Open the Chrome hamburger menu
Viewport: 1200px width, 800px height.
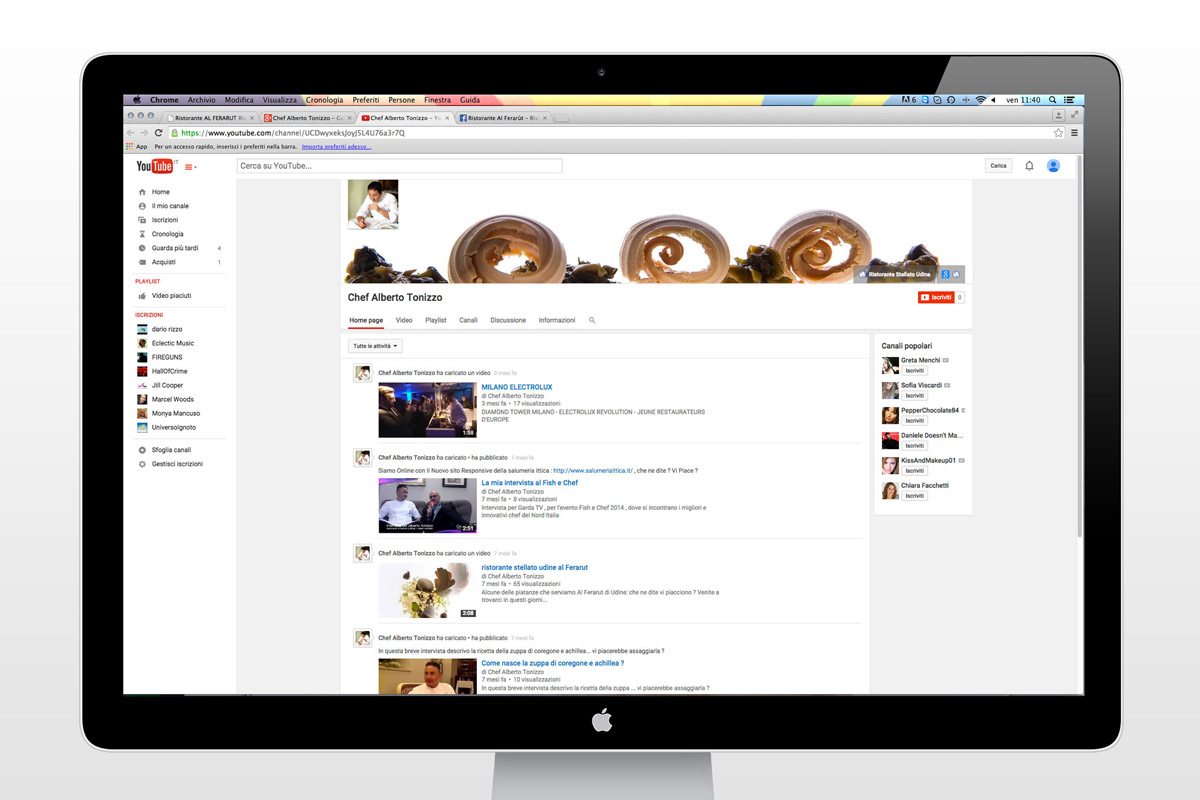tap(1074, 133)
